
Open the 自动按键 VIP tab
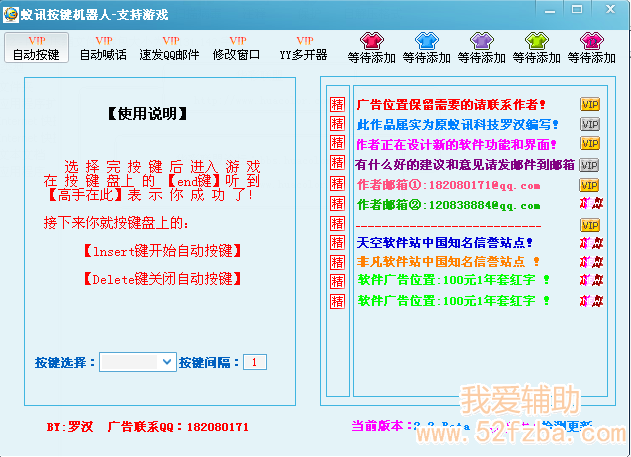[x=36, y=48]
